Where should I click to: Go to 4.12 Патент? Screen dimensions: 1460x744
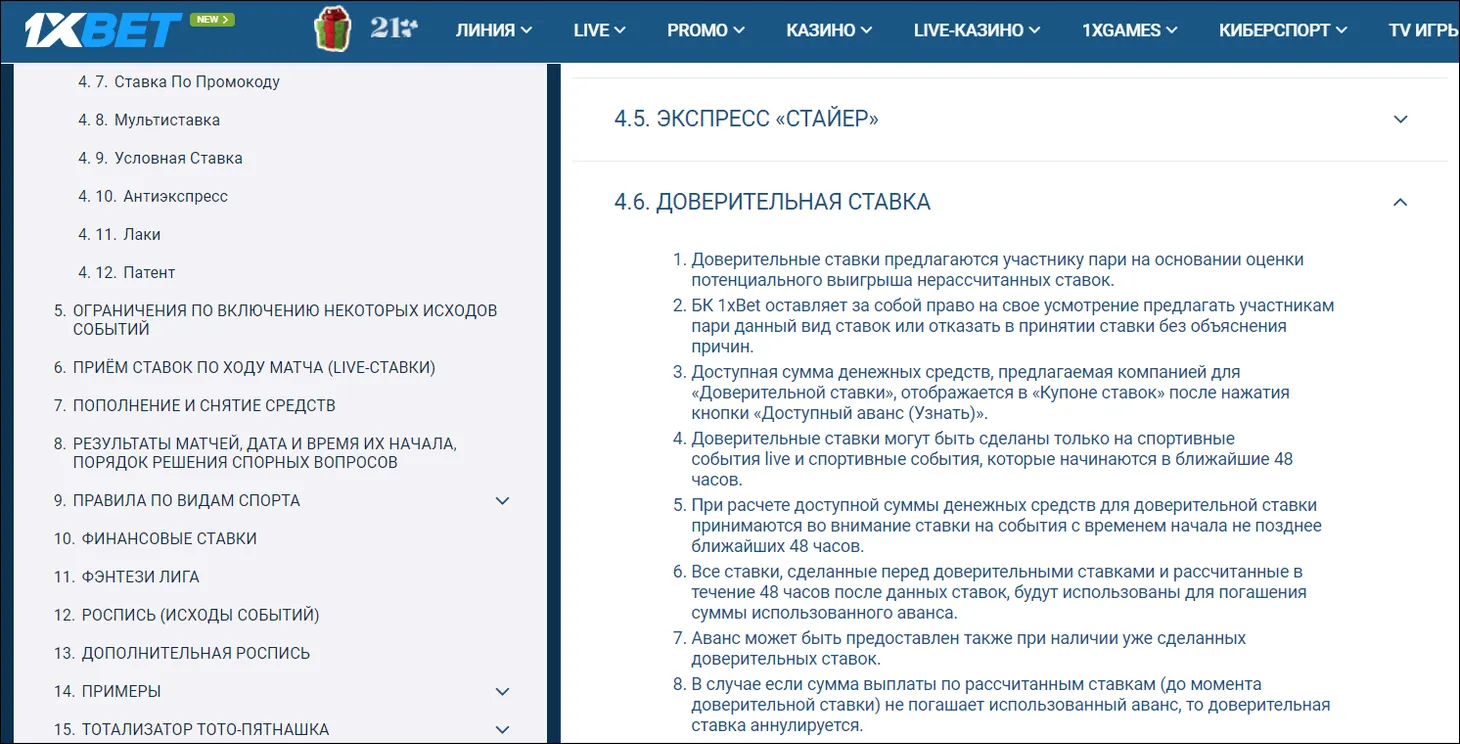(x=126, y=272)
